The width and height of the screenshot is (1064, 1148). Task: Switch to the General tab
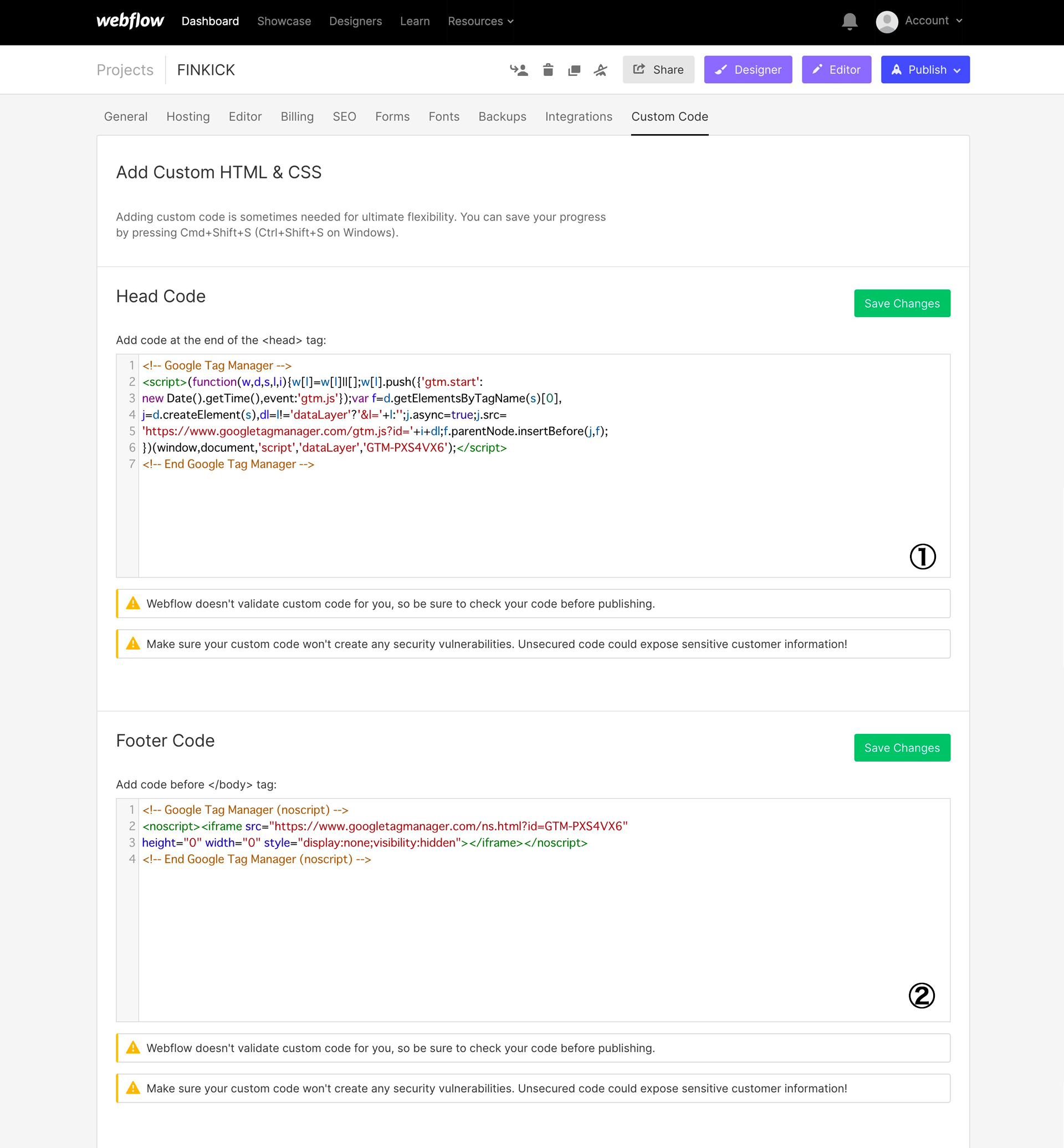pyautogui.click(x=125, y=116)
